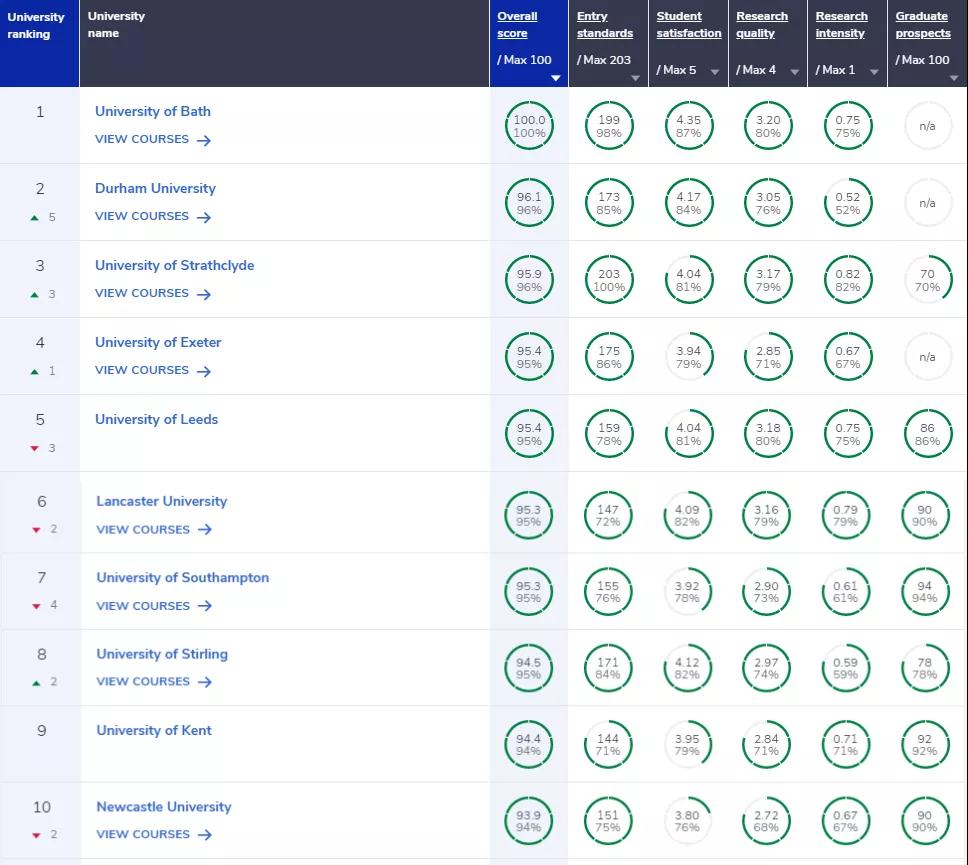Click View Courses arrow for Southampton
The image size is (968, 865).
(205, 606)
